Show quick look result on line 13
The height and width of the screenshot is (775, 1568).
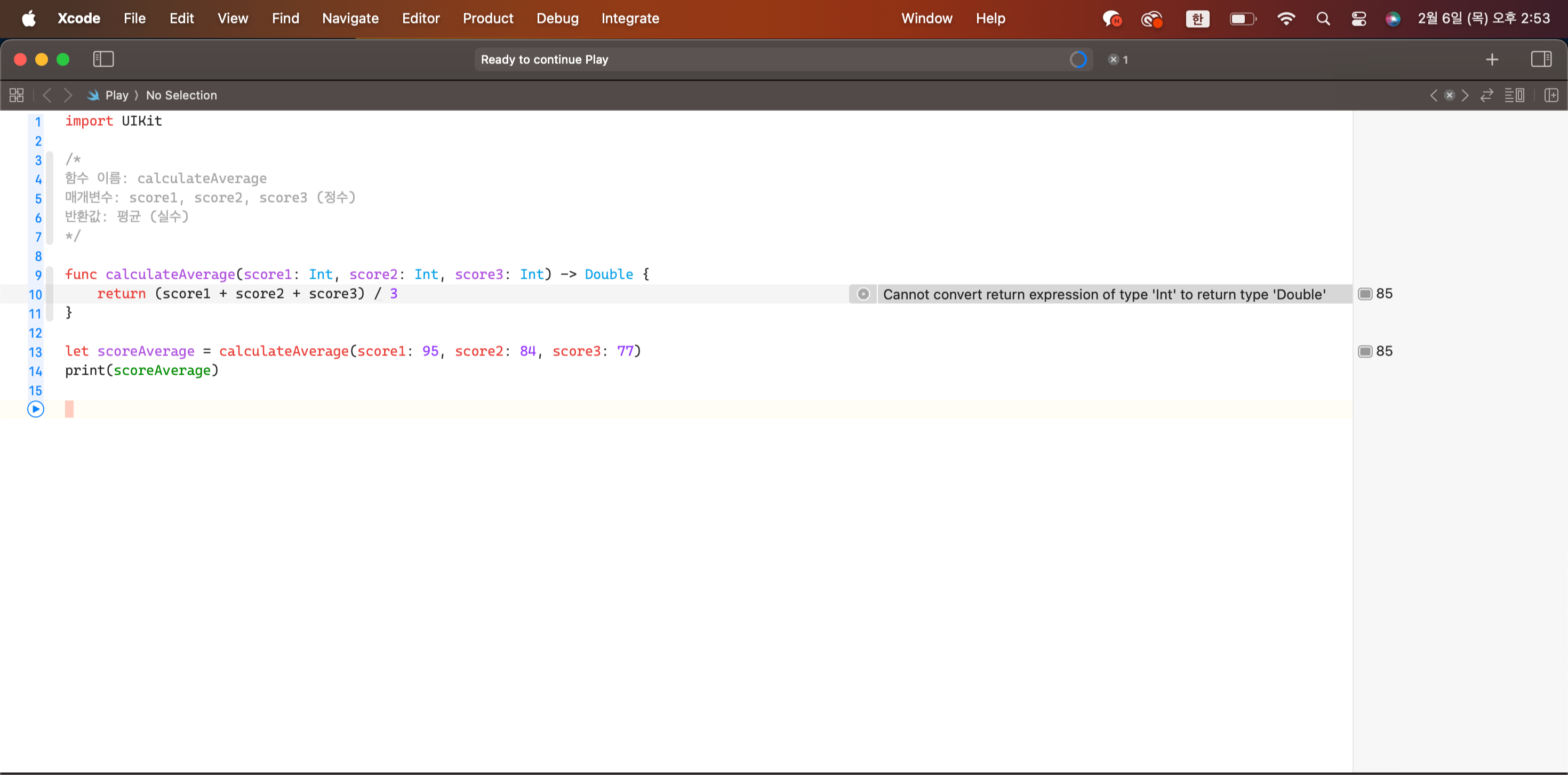pos(1365,352)
